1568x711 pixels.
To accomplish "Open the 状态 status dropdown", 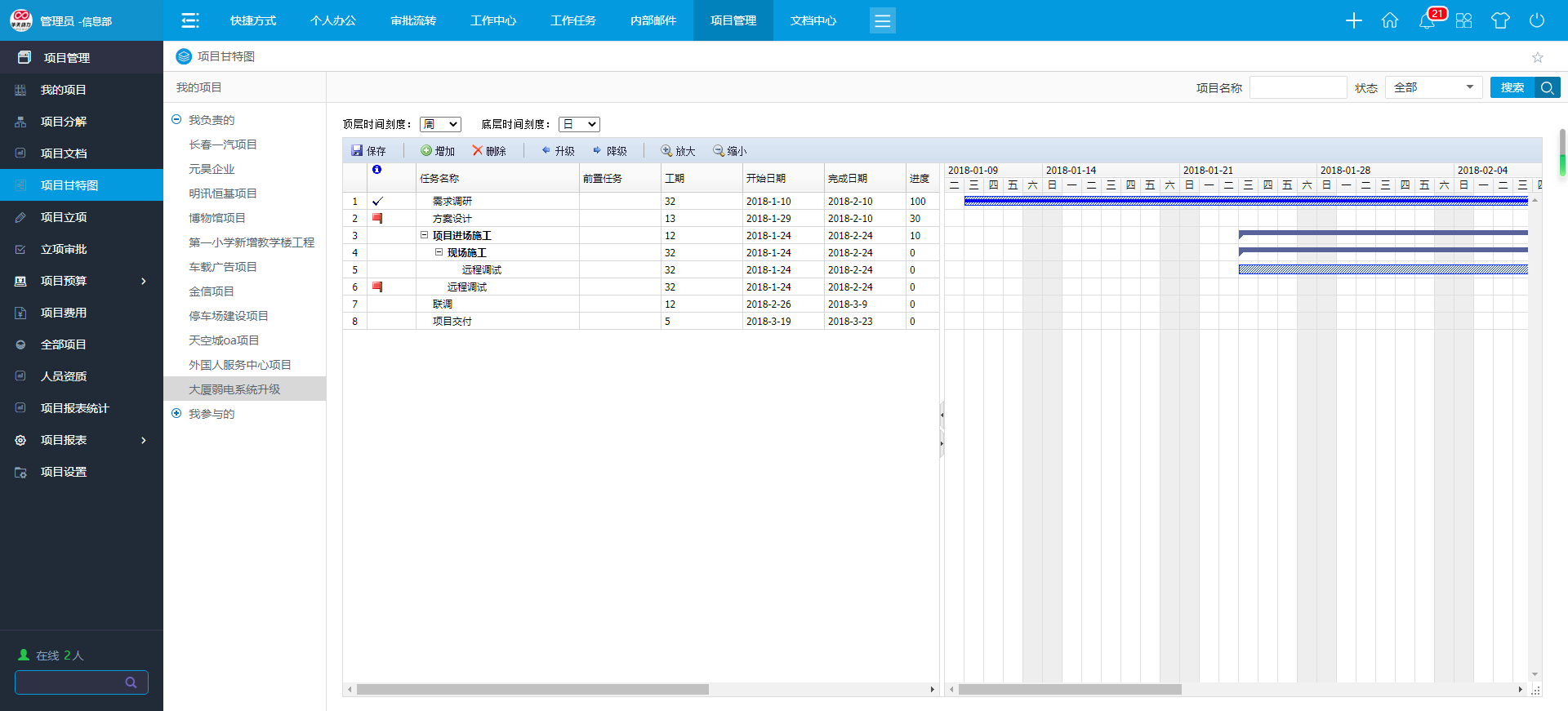I will pos(1433,87).
